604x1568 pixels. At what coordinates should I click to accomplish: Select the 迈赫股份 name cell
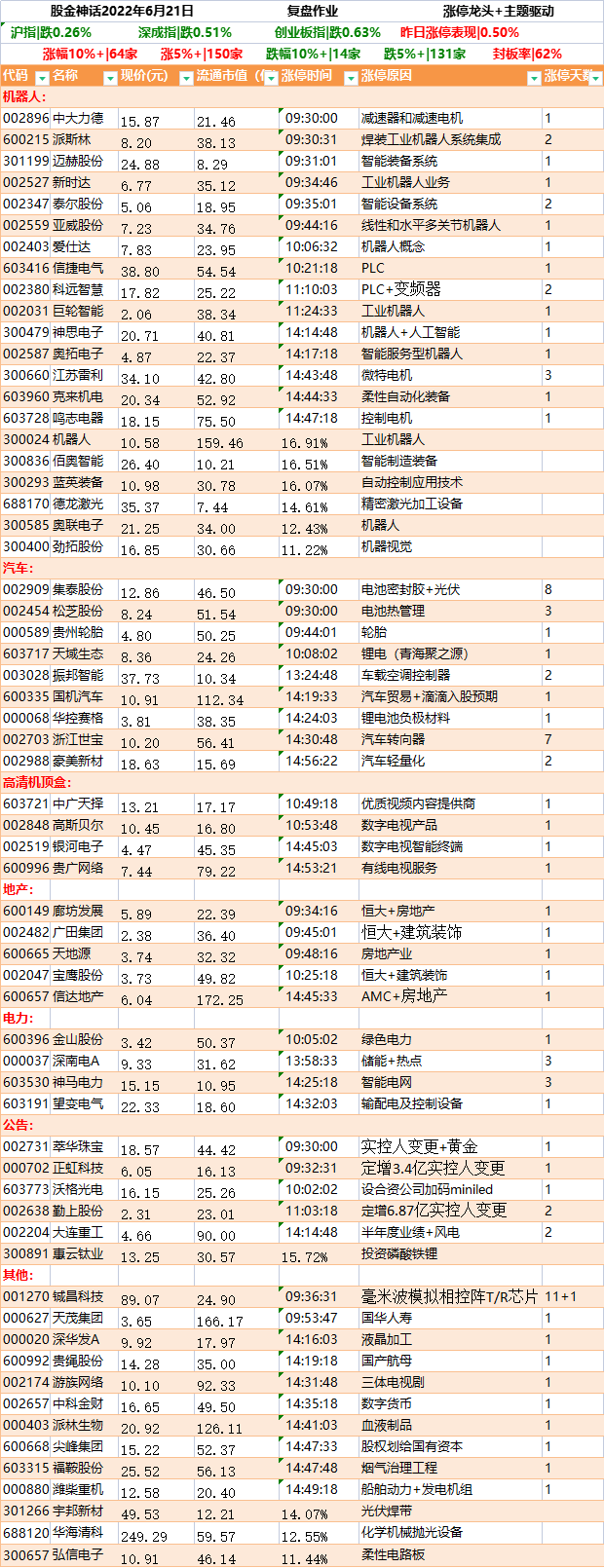pyautogui.click(x=84, y=161)
